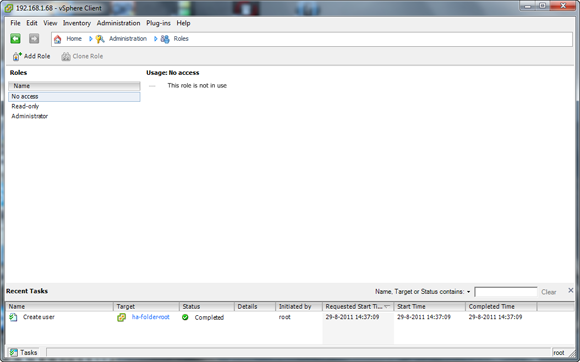Click the Create user task name
This screenshot has width=580, height=362.
(39, 317)
